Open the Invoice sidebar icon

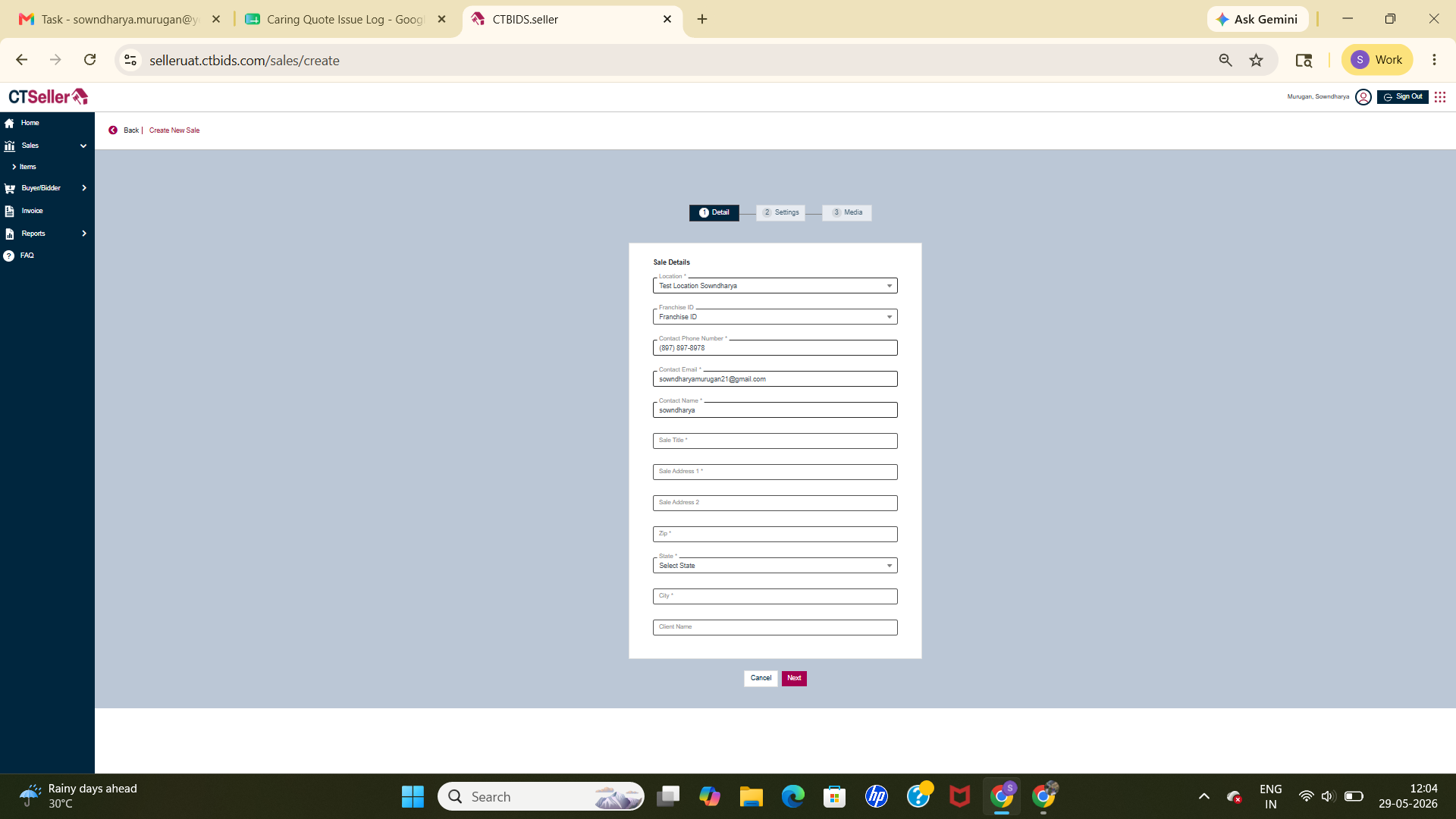(9, 211)
